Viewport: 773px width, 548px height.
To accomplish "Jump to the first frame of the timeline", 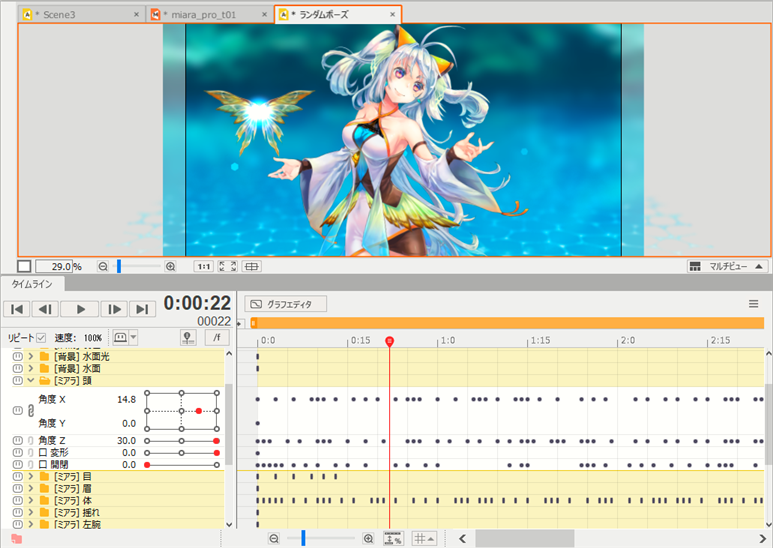I will (18, 309).
